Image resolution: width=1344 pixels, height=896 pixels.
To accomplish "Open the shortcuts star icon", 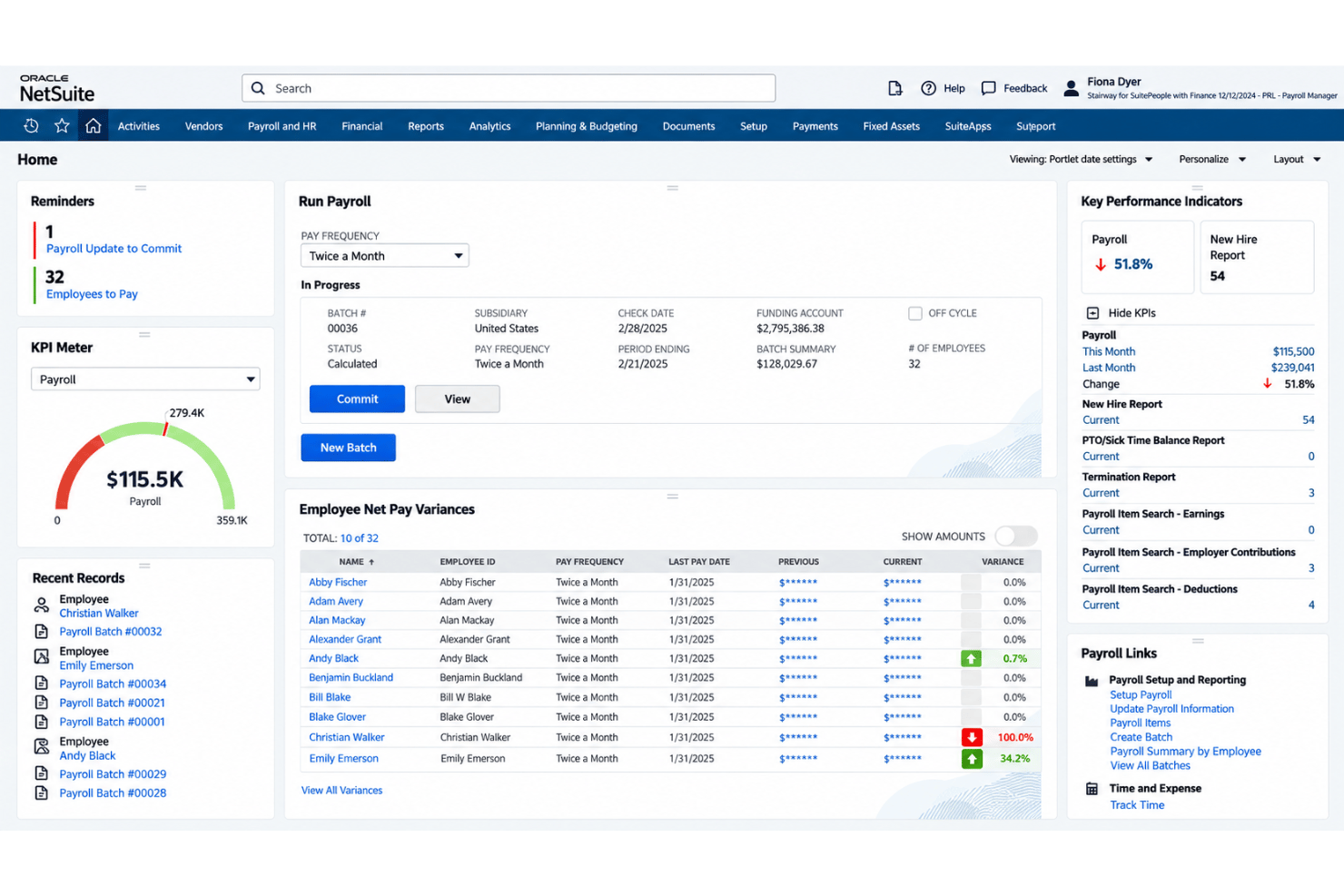I will tap(62, 126).
